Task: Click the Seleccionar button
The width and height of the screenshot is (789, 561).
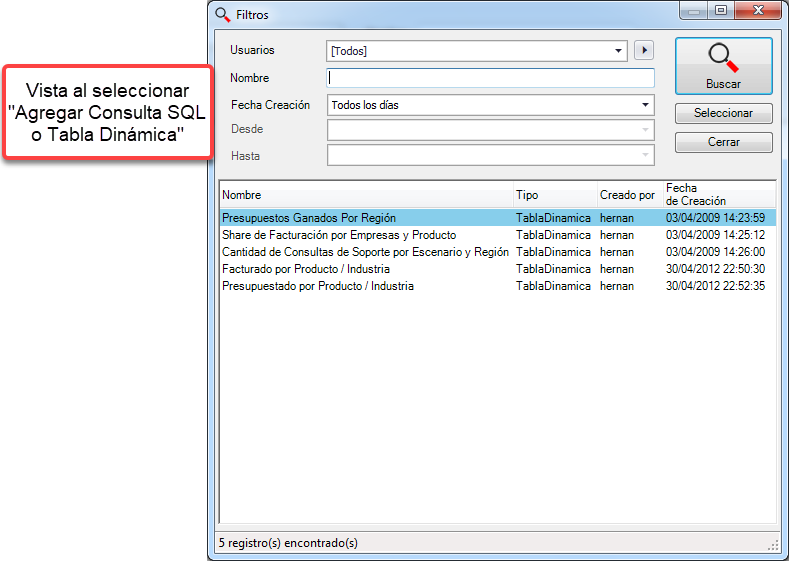Action: [723, 113]
